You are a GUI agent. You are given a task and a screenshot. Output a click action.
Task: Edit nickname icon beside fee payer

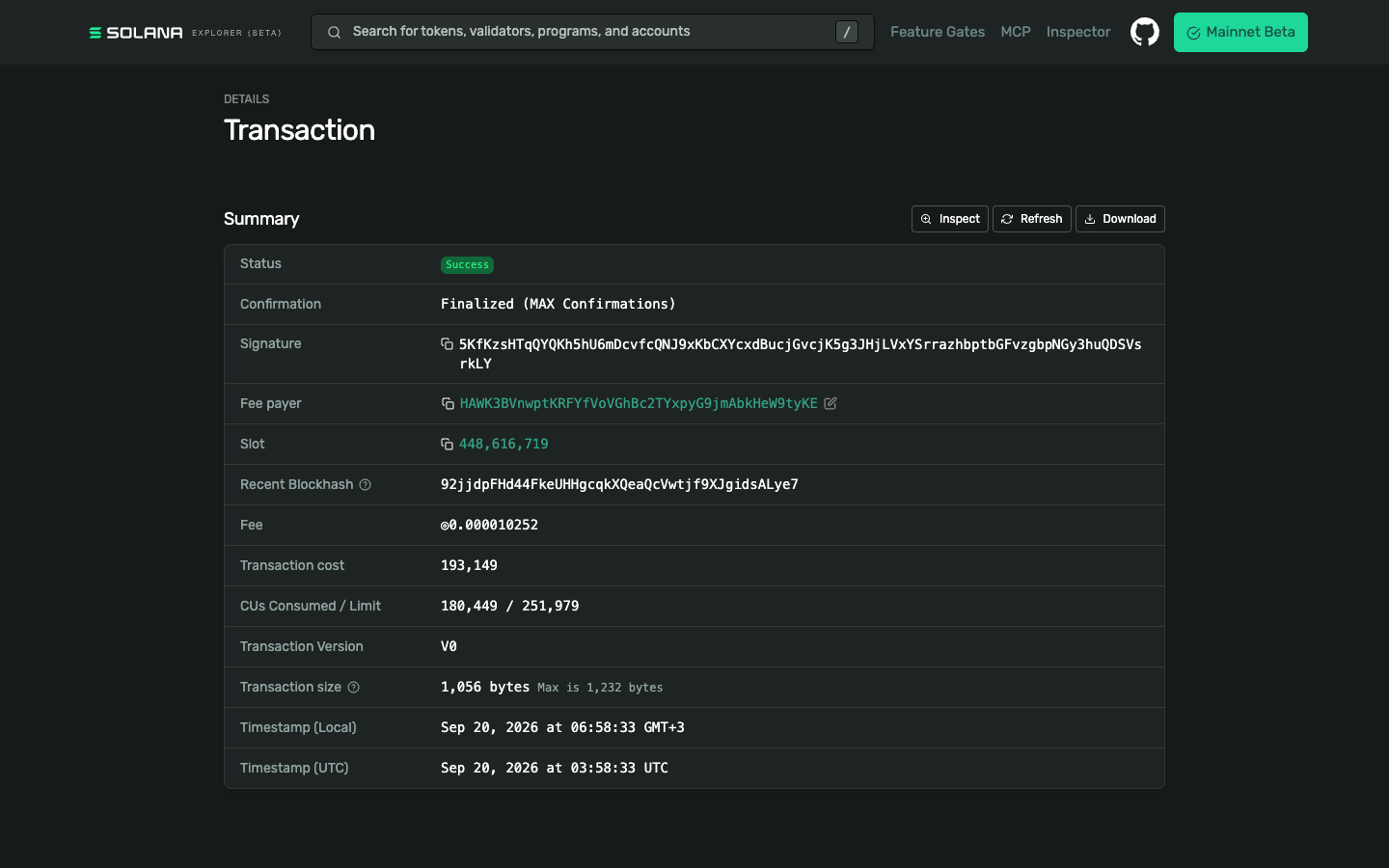pos(831,403)
